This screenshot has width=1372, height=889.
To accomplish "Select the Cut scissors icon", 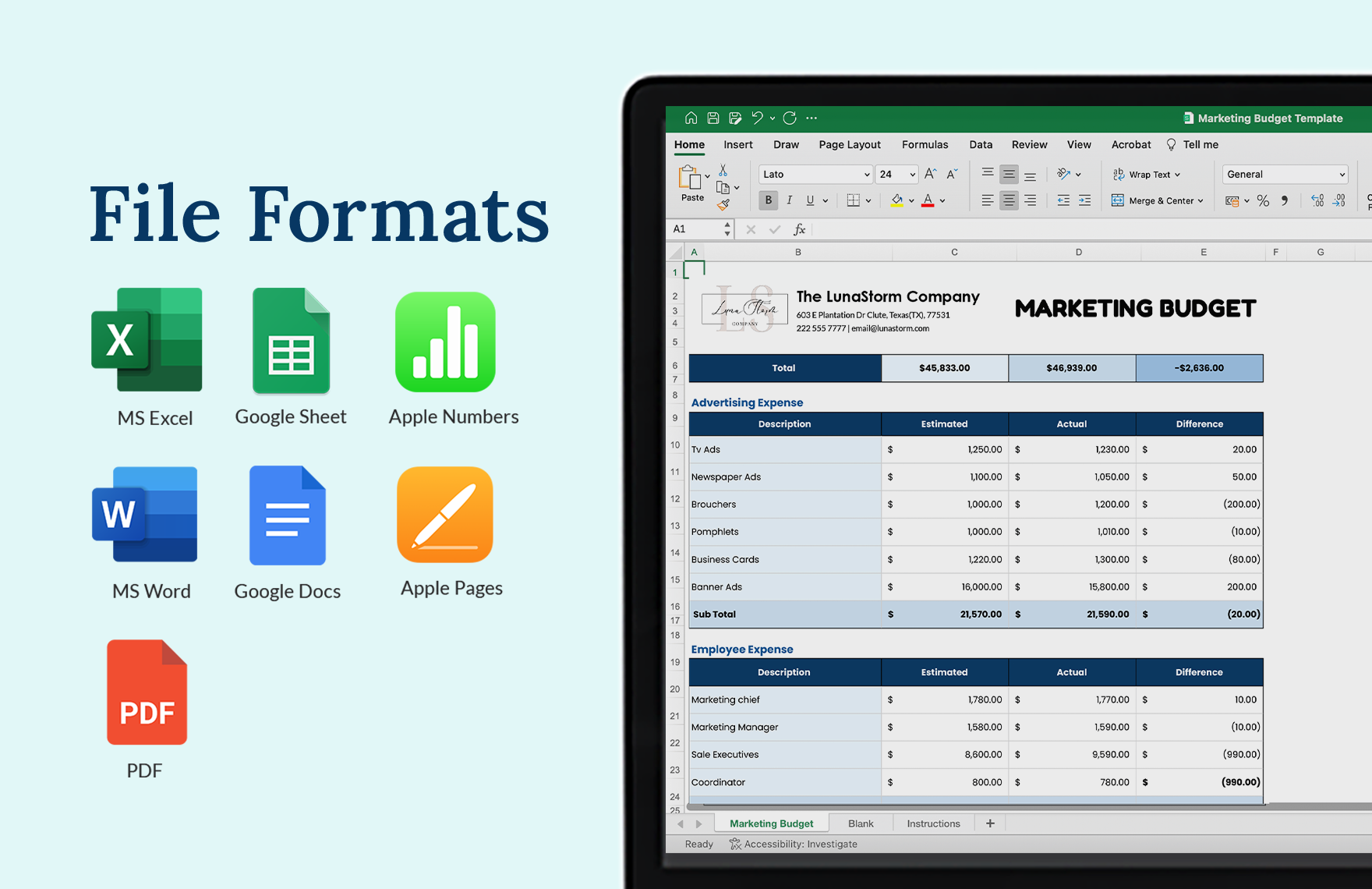I will click(x=723, y=170).
